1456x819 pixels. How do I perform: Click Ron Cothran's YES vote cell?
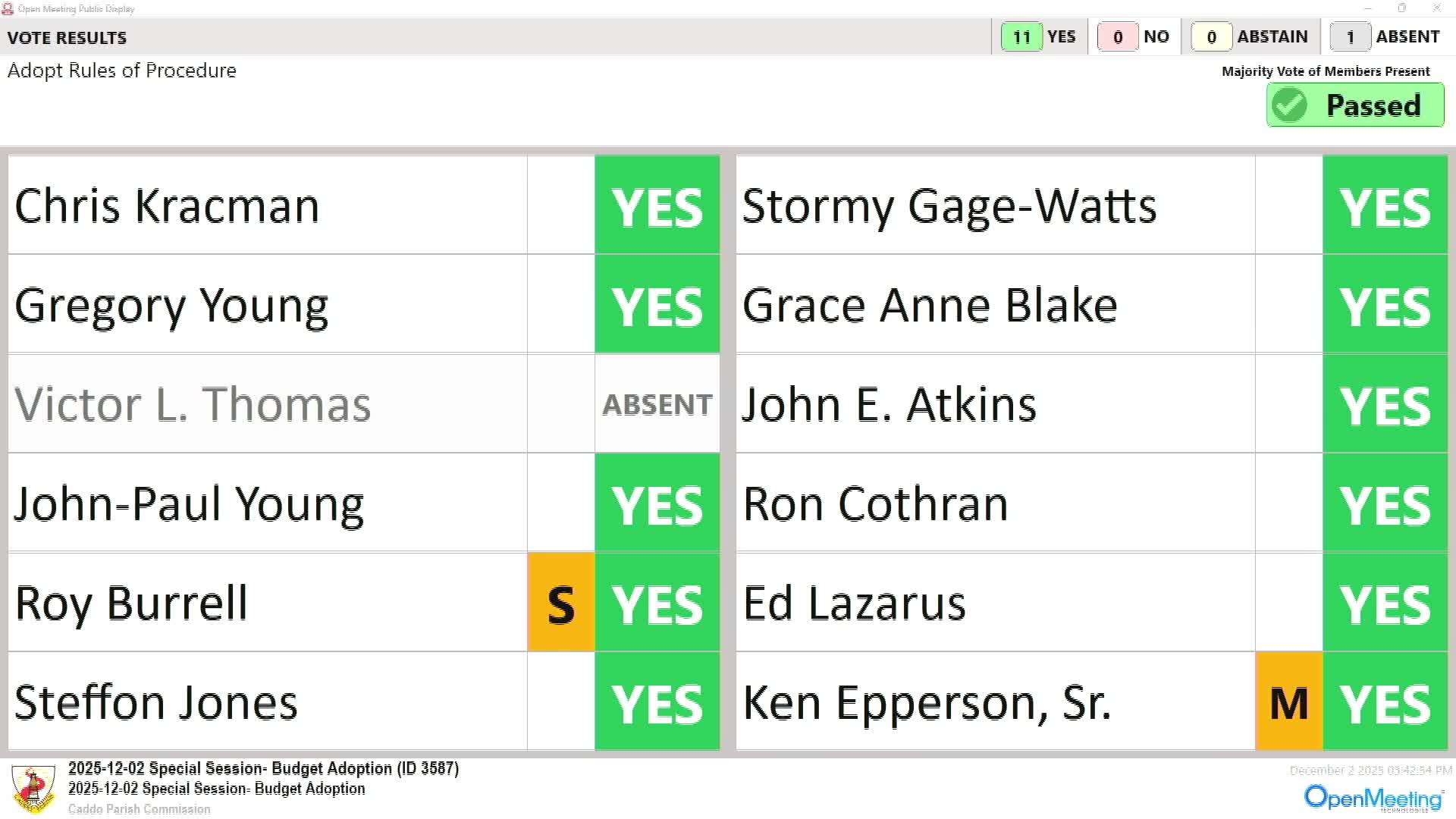tap(1385, 504)
